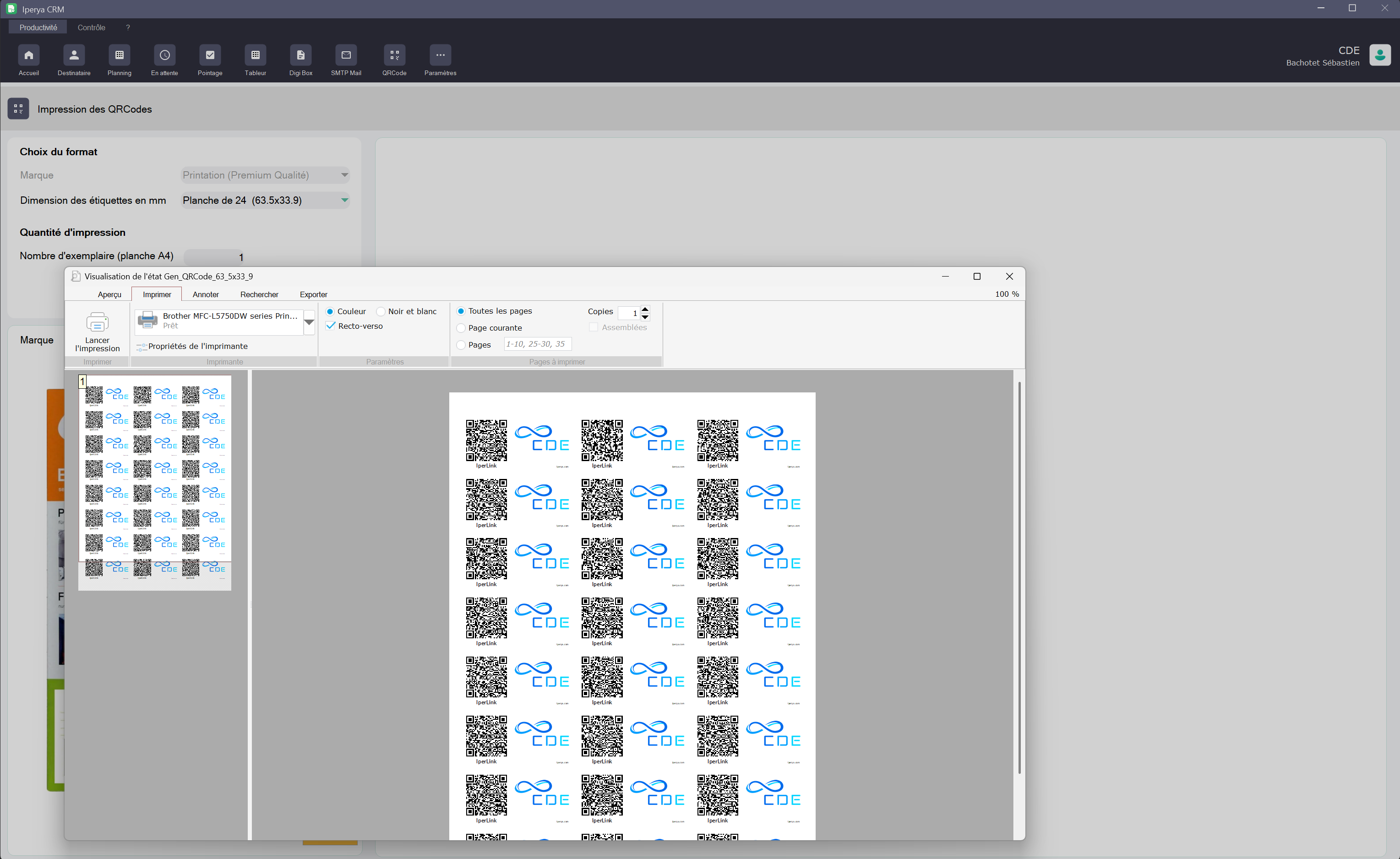This screenshot has width=1400, height=859.
Task: Decrease Copies with the down arrow
Action: (645, 317)
